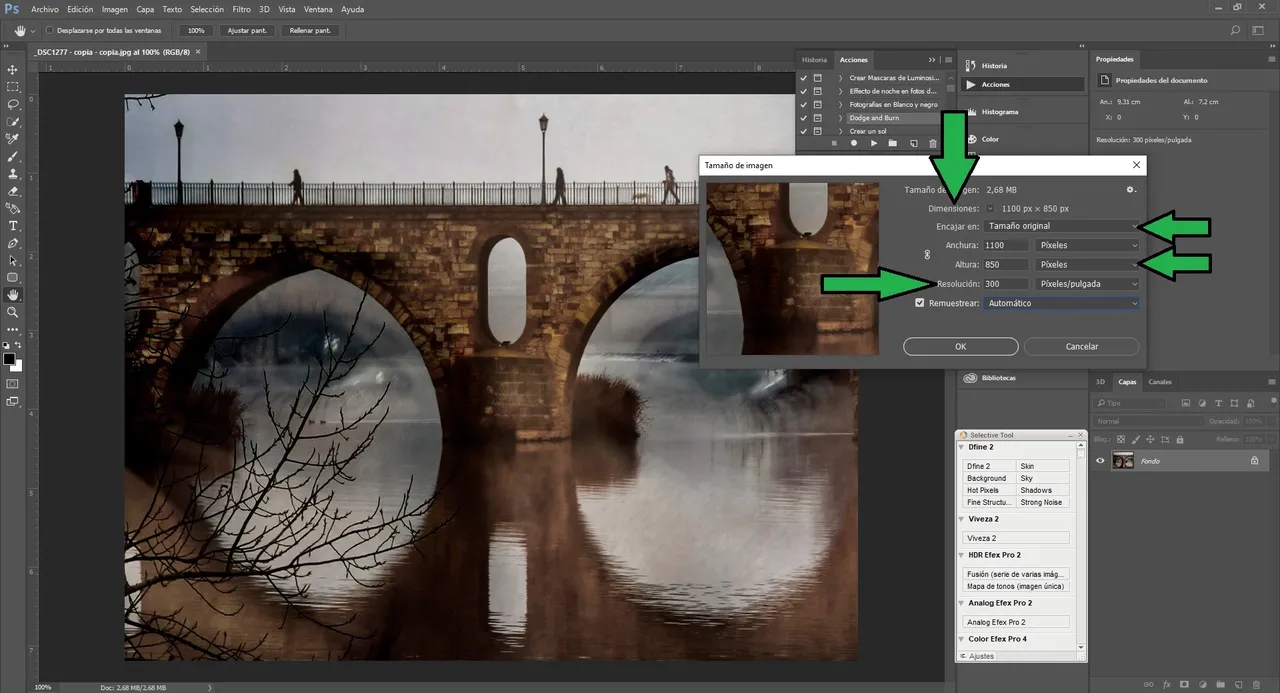The image size is (1280, 693).
Task: Open the Resolución units dropdown
Action: (1087, 284)
